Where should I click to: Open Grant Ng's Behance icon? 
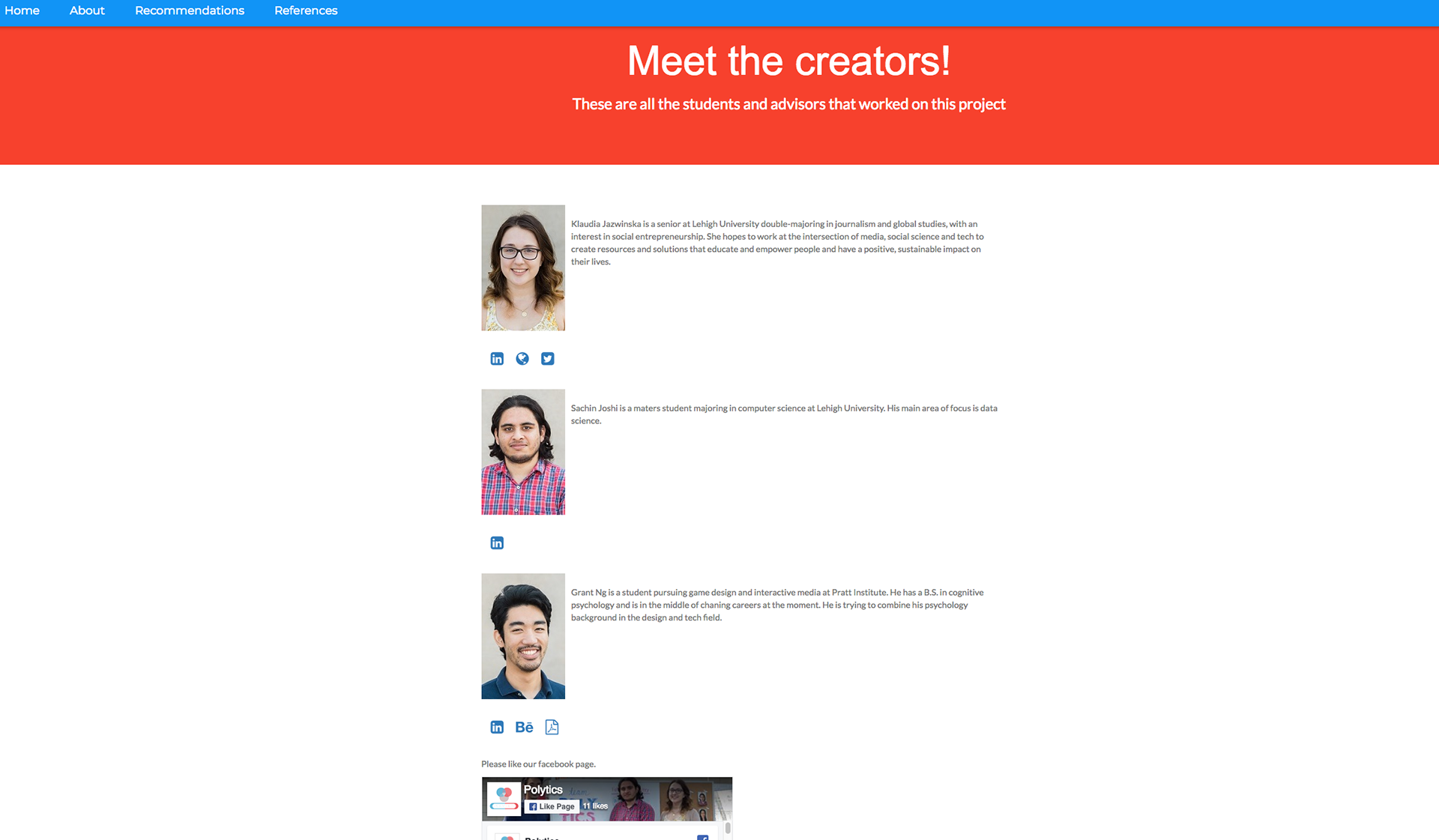point(524,727)
